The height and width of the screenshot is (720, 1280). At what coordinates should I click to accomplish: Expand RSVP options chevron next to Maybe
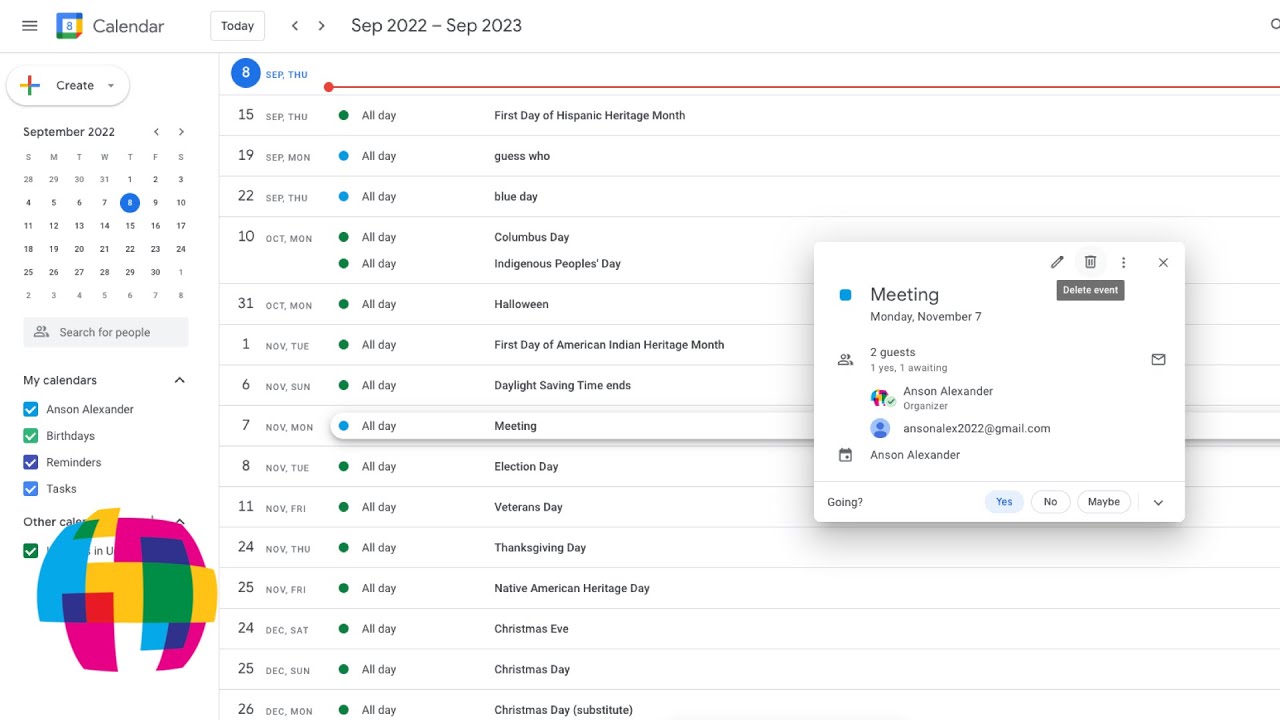coord(1158,502)
